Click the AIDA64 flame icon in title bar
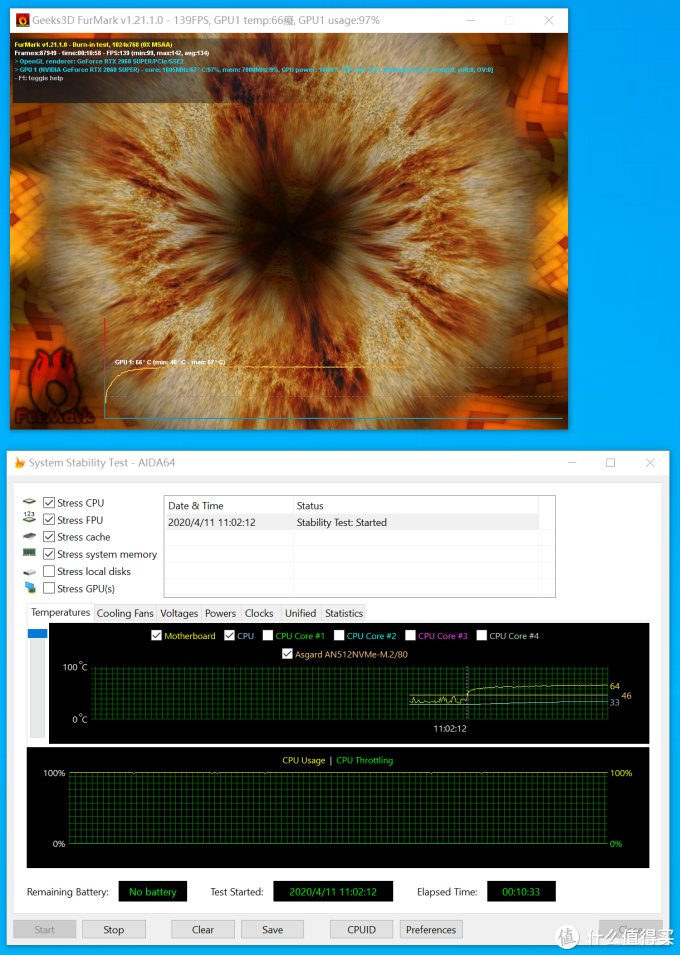680x955 pixels. [19, 463]
